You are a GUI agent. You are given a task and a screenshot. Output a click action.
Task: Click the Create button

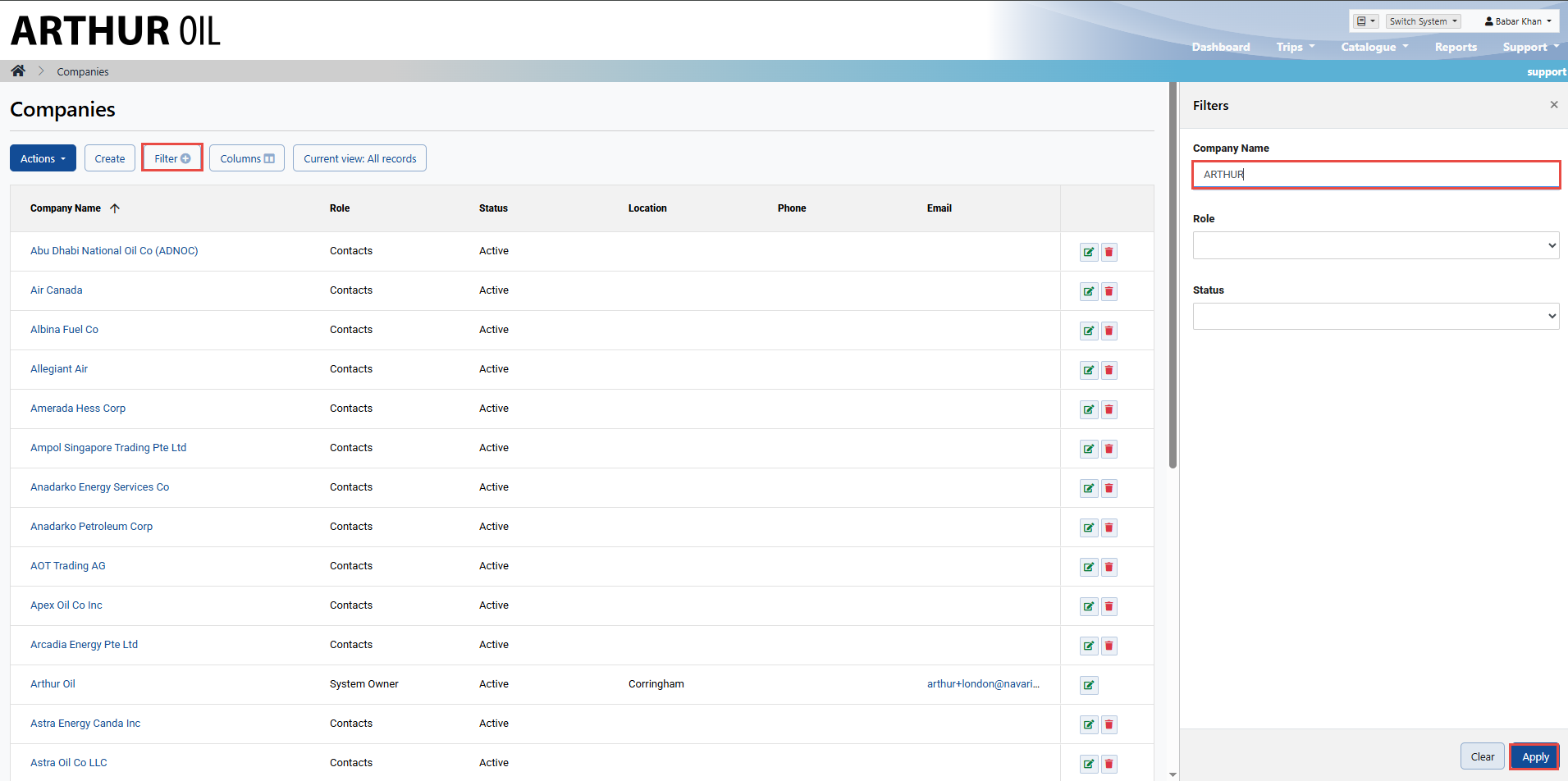[110, 158]
